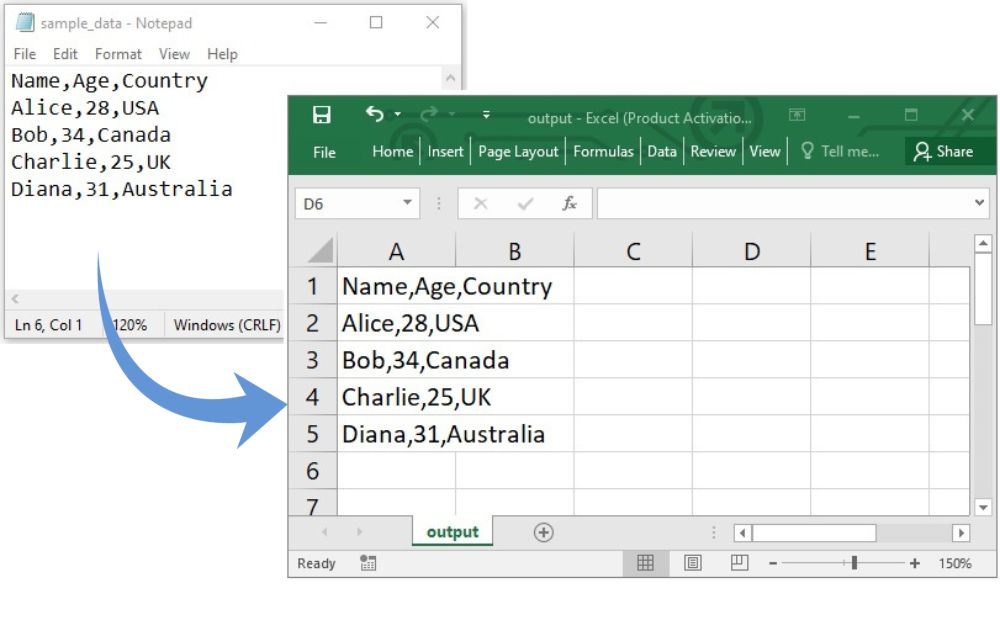The width and height of the screenshot is (1000, 628).
Task: Click the Redo icon
Action: pos(428,113)
